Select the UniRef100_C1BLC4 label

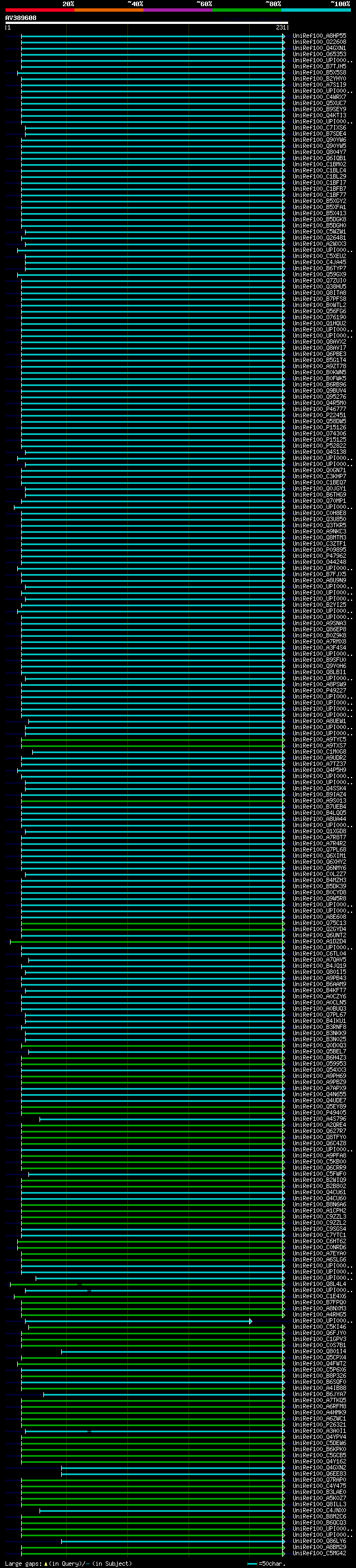coord(319,170)
